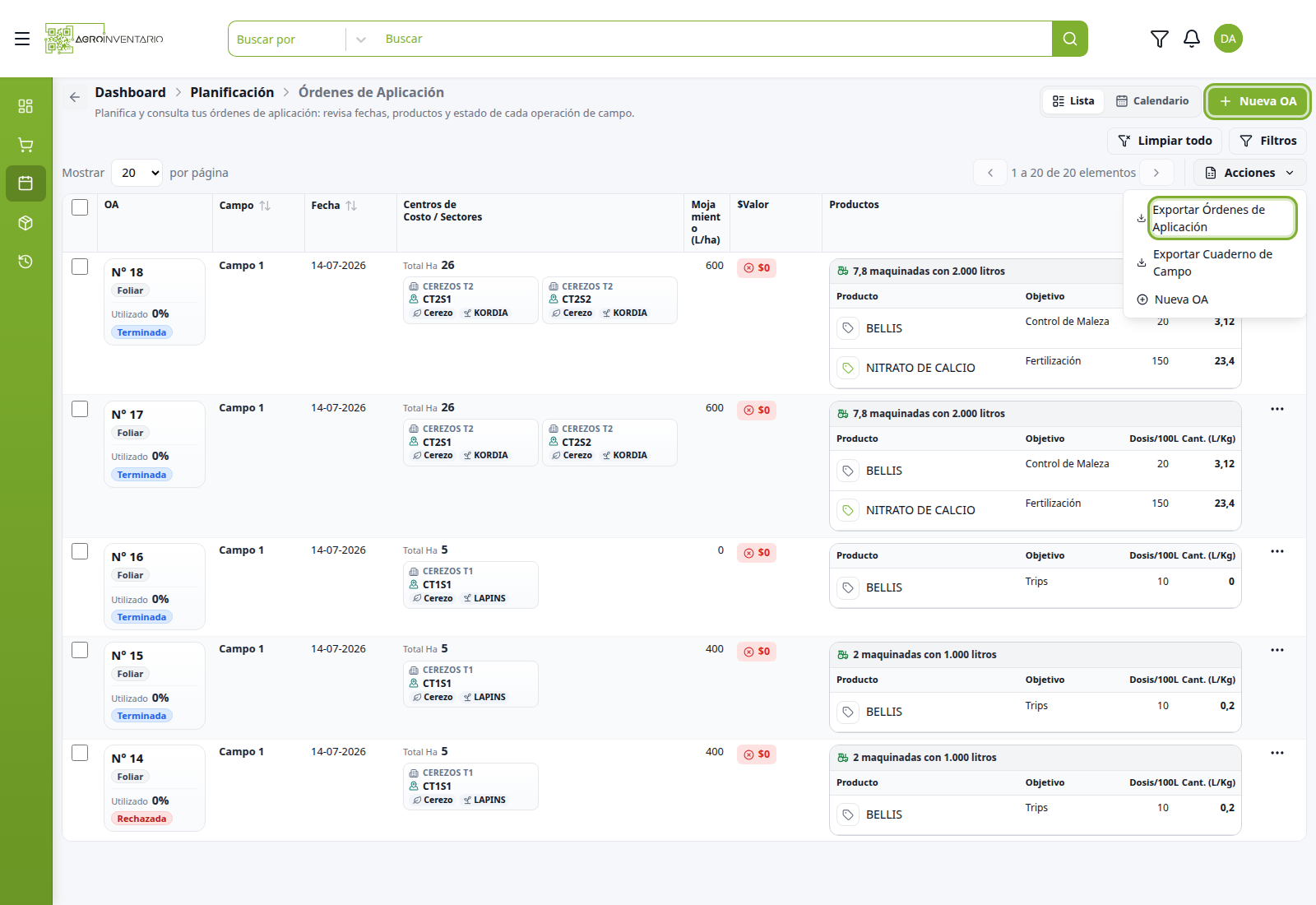This screenshot has width=1316, height=905.
Task: Open the rows-per-page dropdown showing 20
Action: 137,173
